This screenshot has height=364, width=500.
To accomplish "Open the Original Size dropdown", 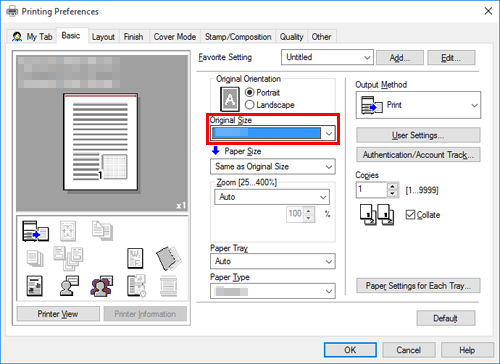I will tap(273, 133).
